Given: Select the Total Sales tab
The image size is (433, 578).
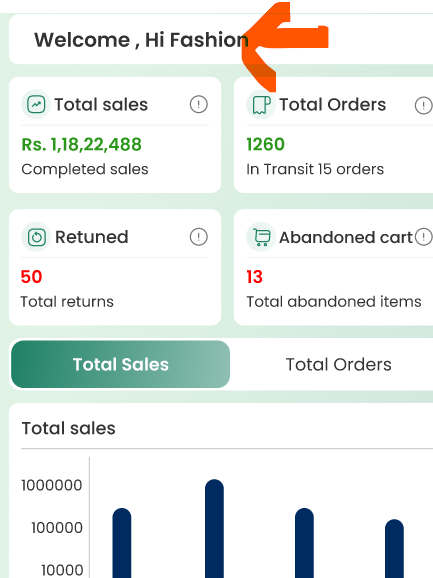Looking at the screenshot, I should [x=121, y=364].
